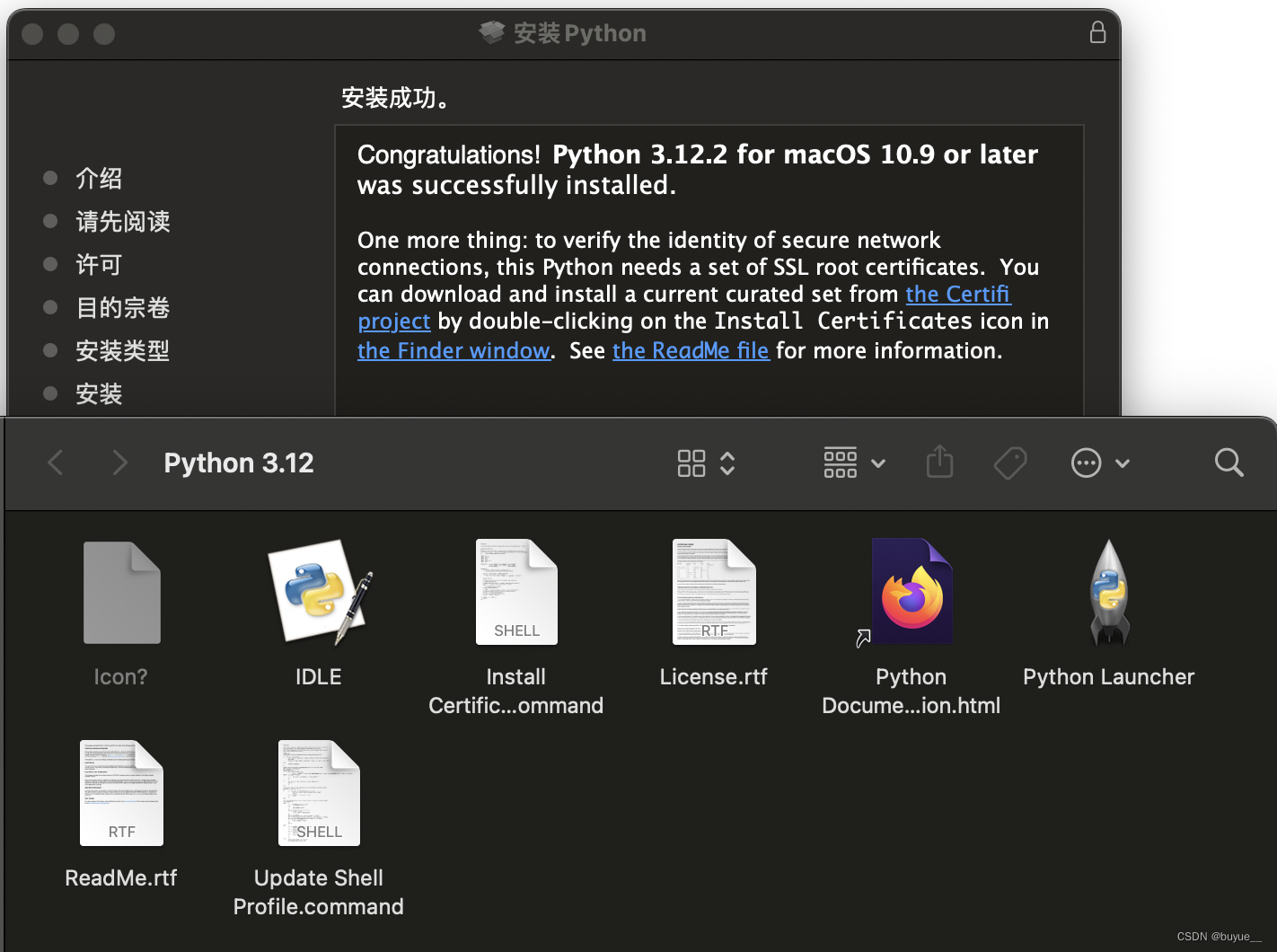The image size is (1277, 952).
Task: Click the Update Shell Profile.command label
Action: [x=319, y=893]
